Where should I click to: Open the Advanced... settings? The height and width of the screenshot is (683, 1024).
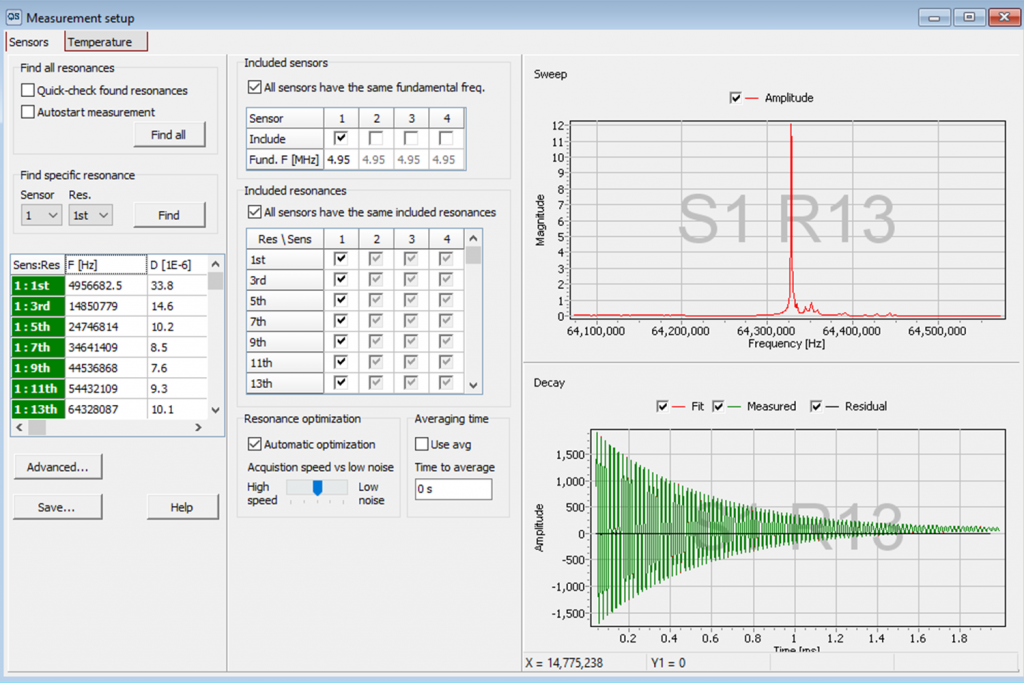pos(57,467)
